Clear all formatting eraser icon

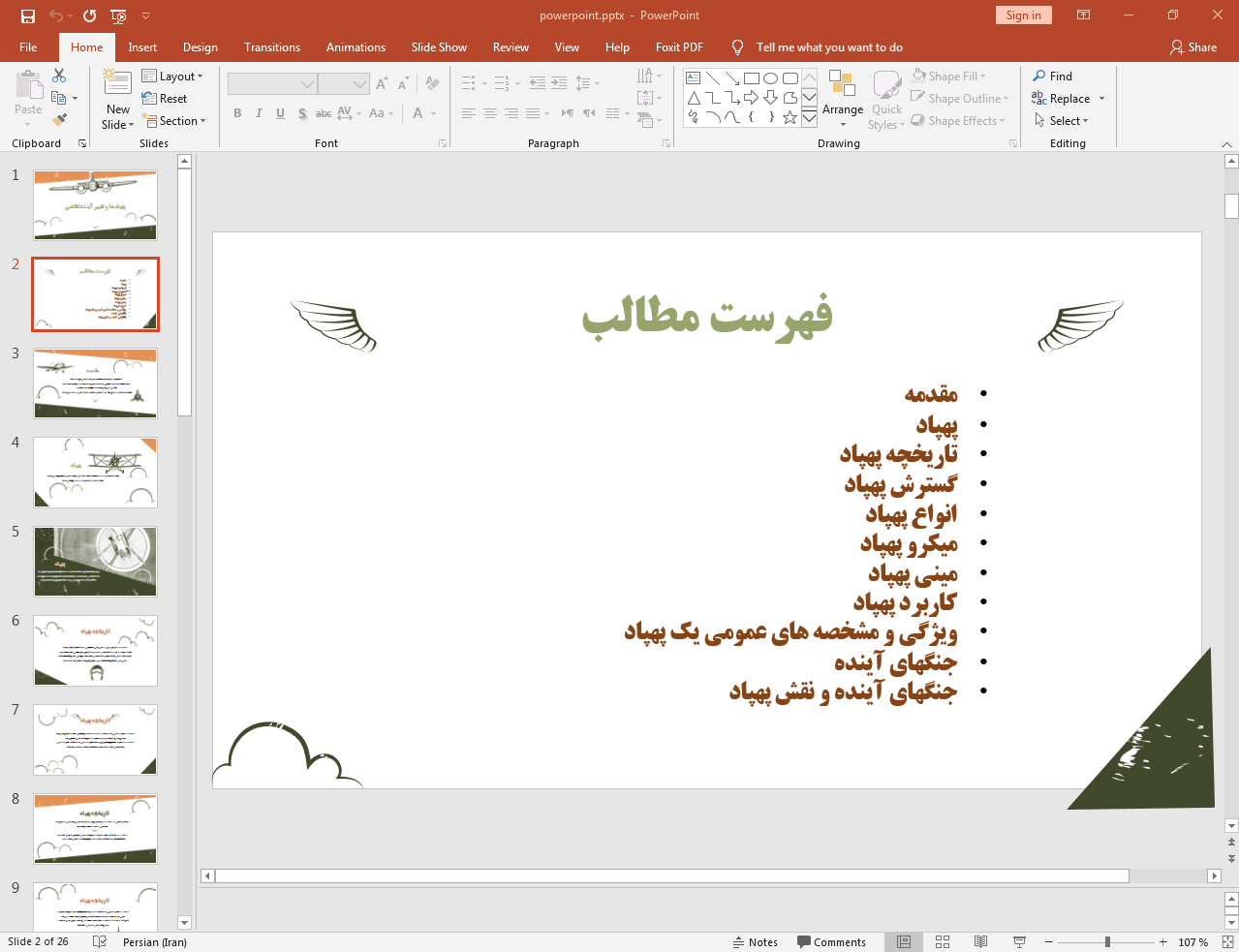click(x=432, y=84)
